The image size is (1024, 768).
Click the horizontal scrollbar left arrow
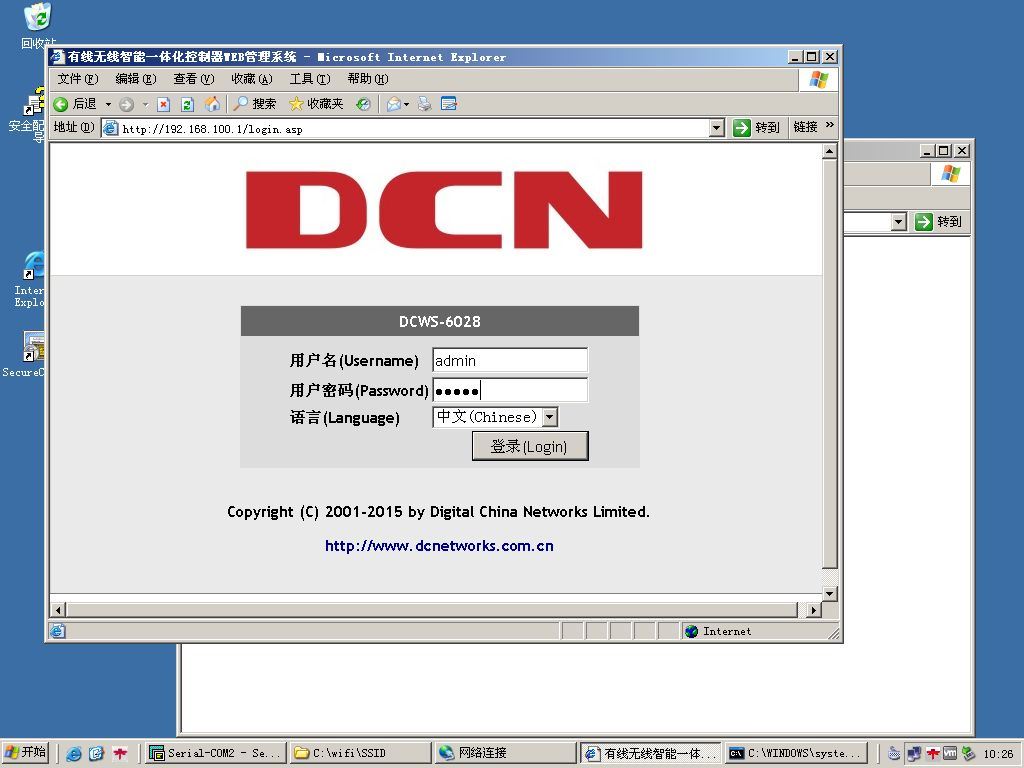click(58, 611)
